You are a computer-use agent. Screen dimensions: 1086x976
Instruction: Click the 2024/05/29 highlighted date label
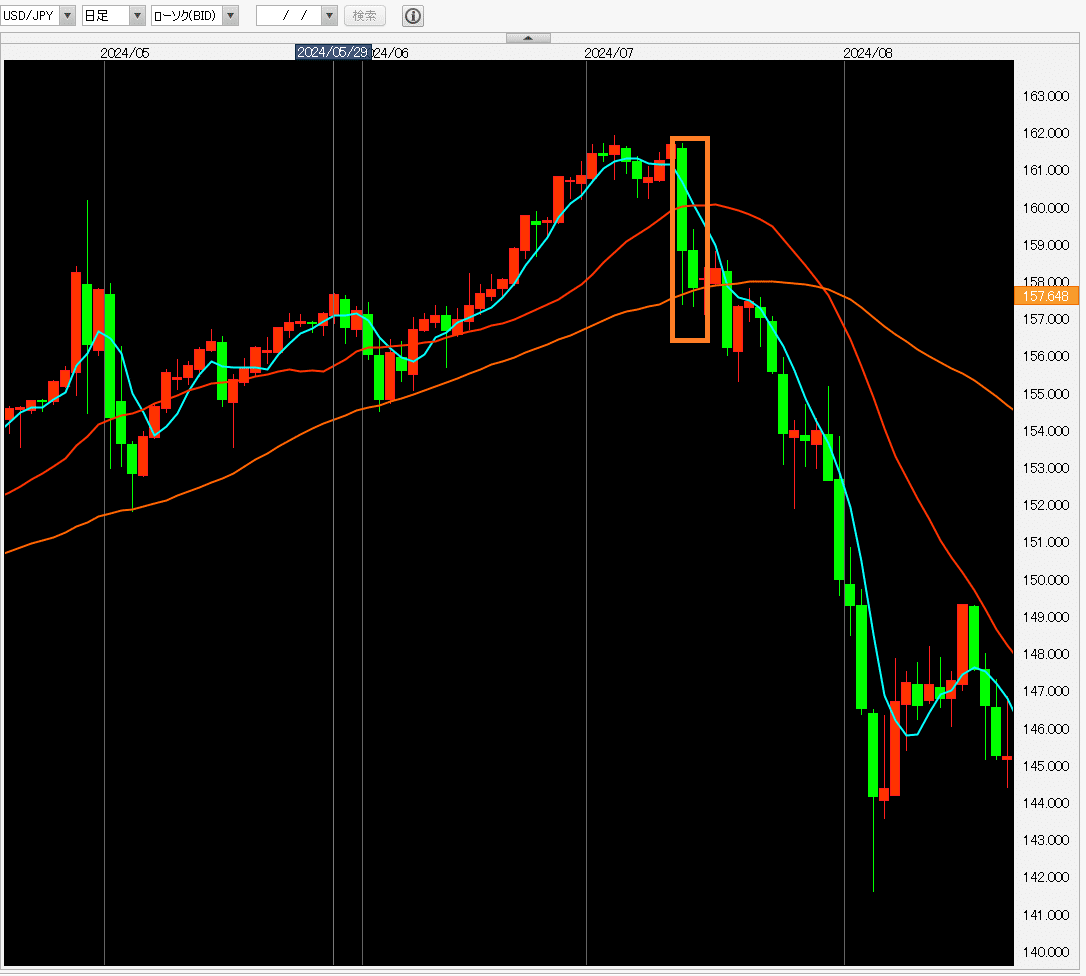point(333,53)
